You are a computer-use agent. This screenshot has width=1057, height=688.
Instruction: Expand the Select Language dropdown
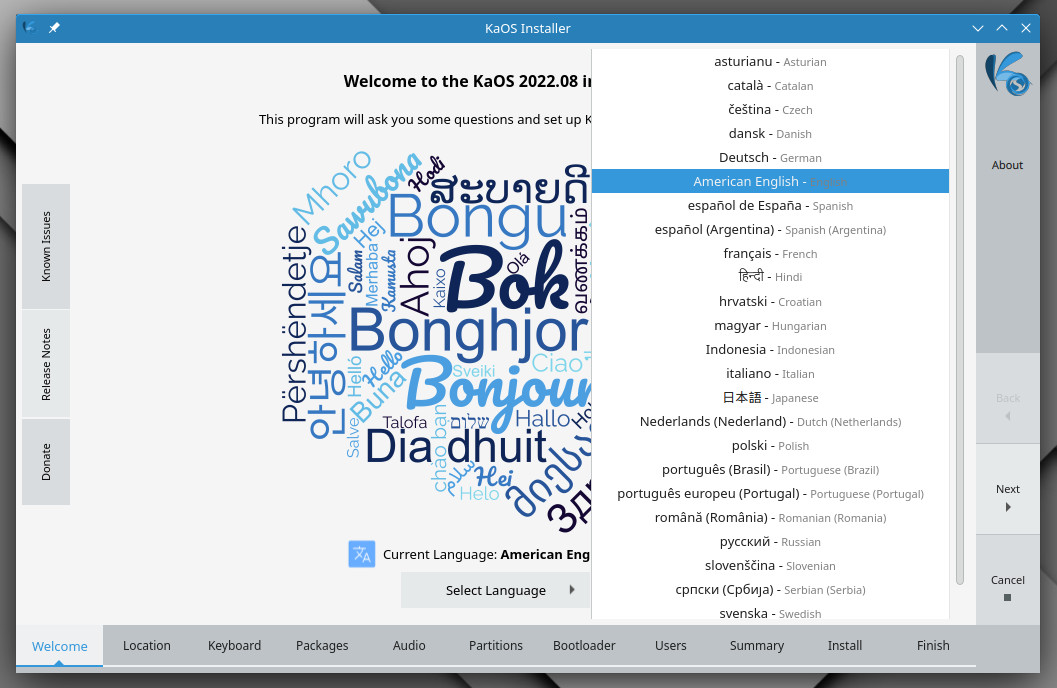tap(495, 590)
